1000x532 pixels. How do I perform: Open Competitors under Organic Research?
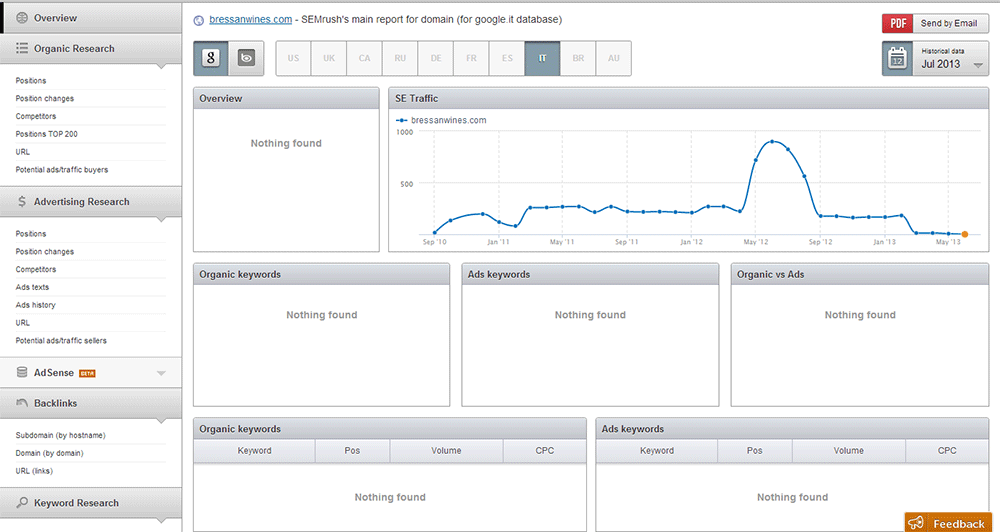pyautogui.click(x=36, y=116)
